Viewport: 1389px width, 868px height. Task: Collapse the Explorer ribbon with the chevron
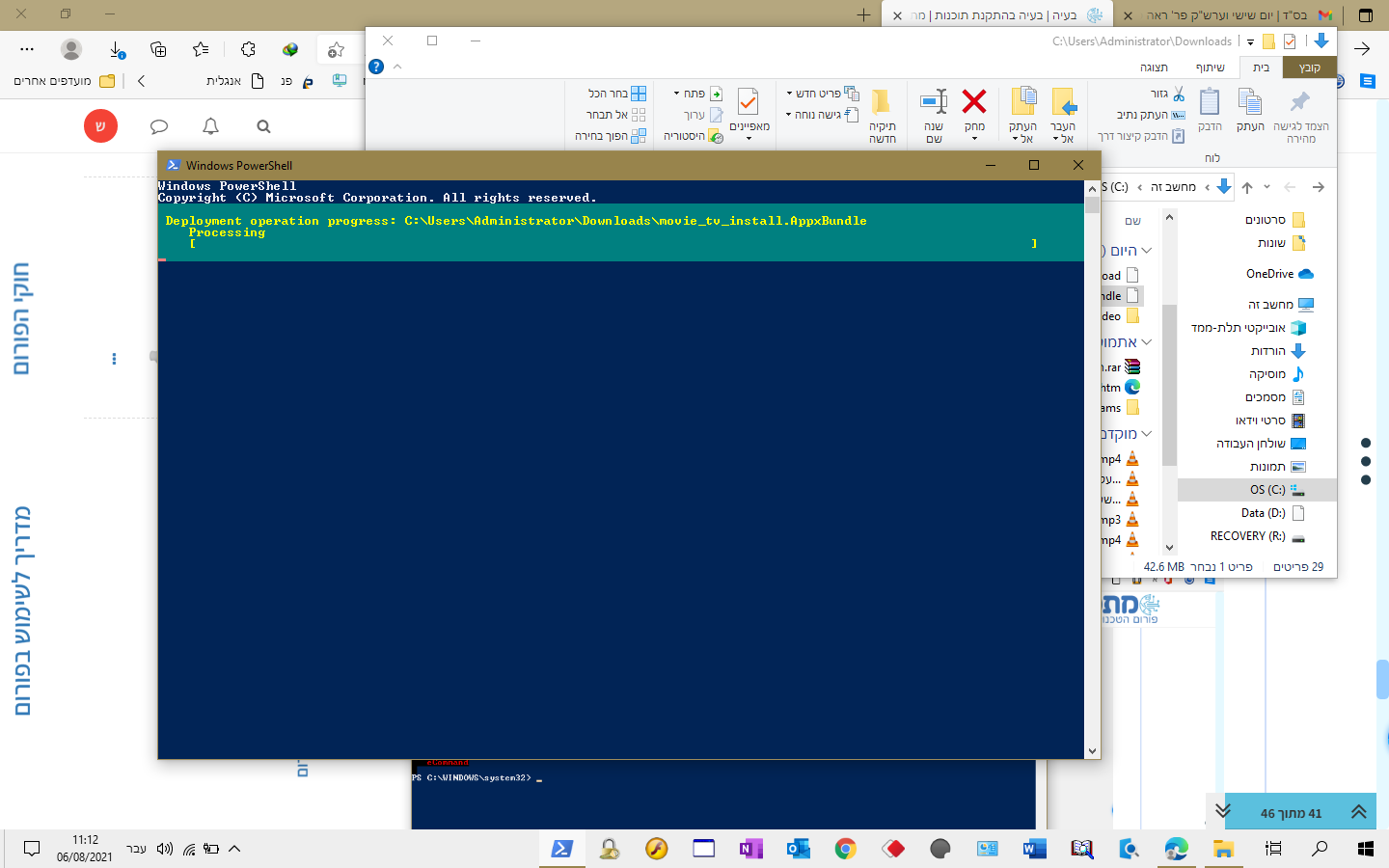397,67
